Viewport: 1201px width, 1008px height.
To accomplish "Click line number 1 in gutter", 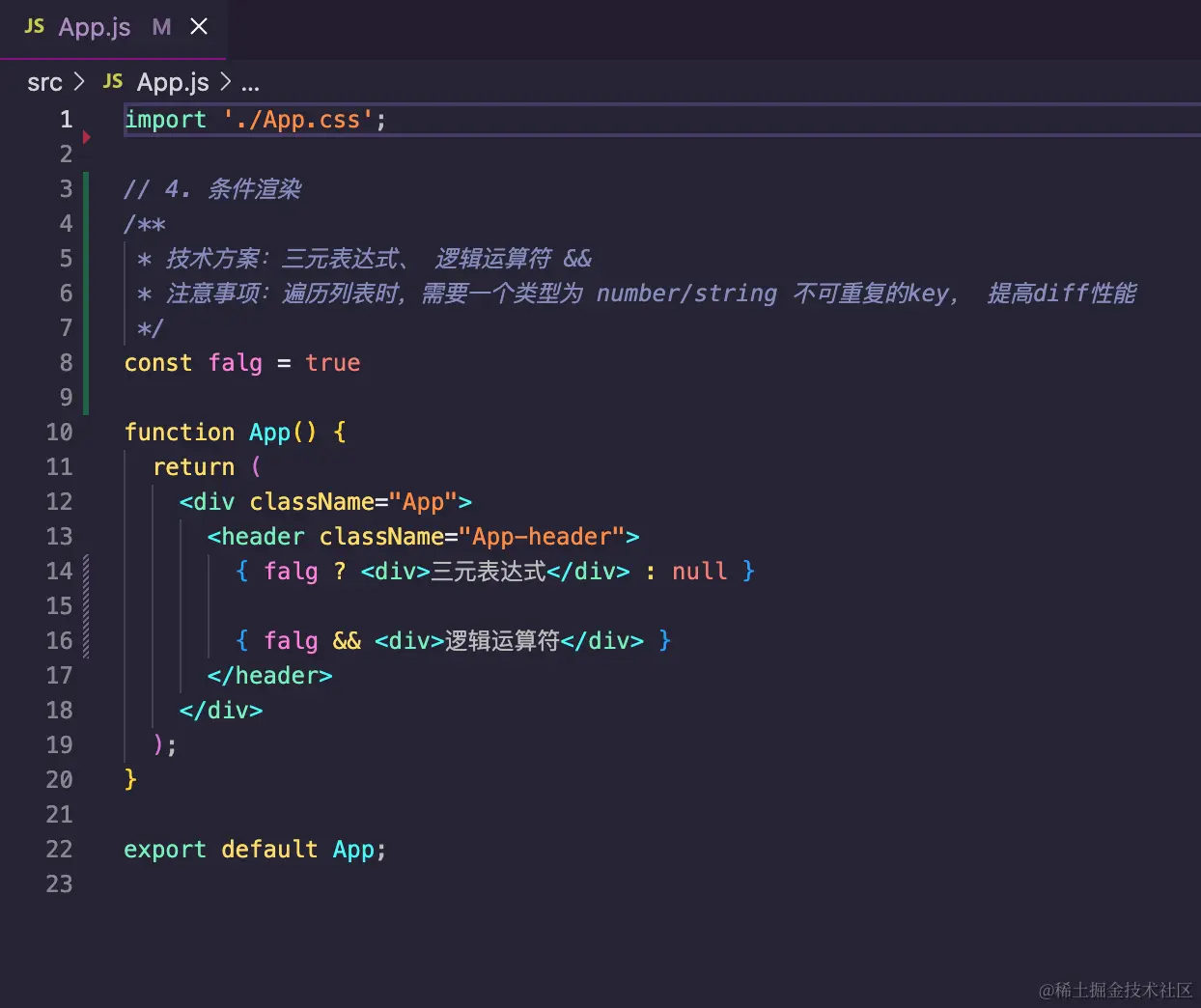I will 66,120.
